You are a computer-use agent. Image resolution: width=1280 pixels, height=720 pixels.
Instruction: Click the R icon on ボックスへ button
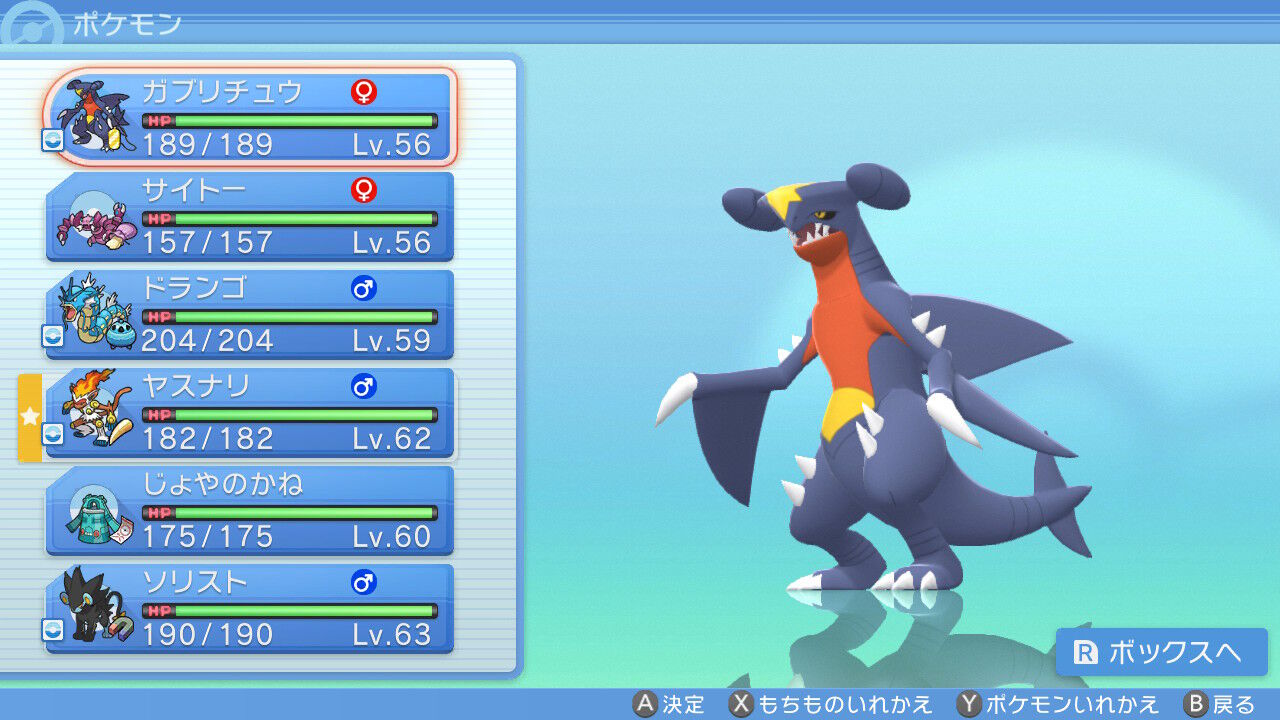tap(1086, 653)
